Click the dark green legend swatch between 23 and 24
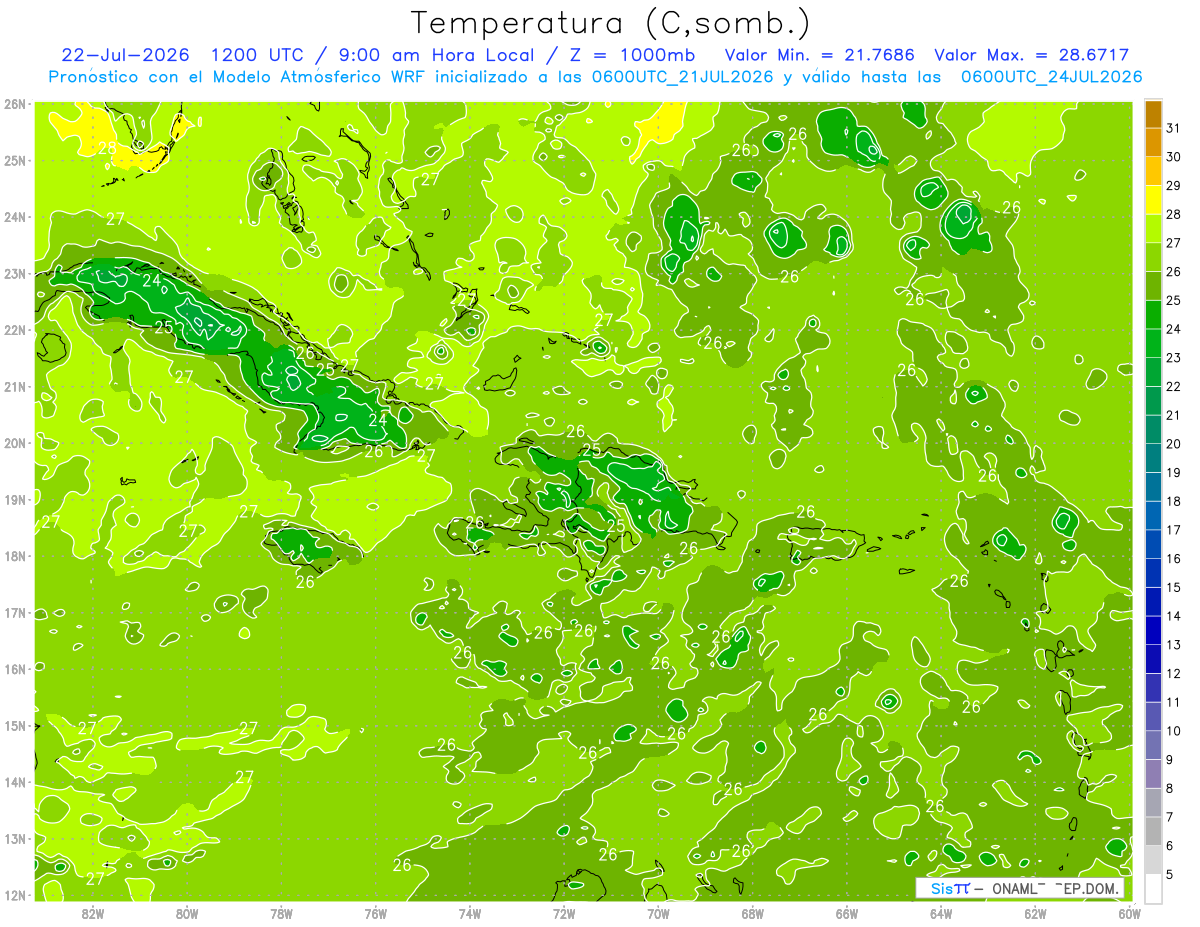Viewport: 1200px width, 927px height. click(x=1153, y=343)
